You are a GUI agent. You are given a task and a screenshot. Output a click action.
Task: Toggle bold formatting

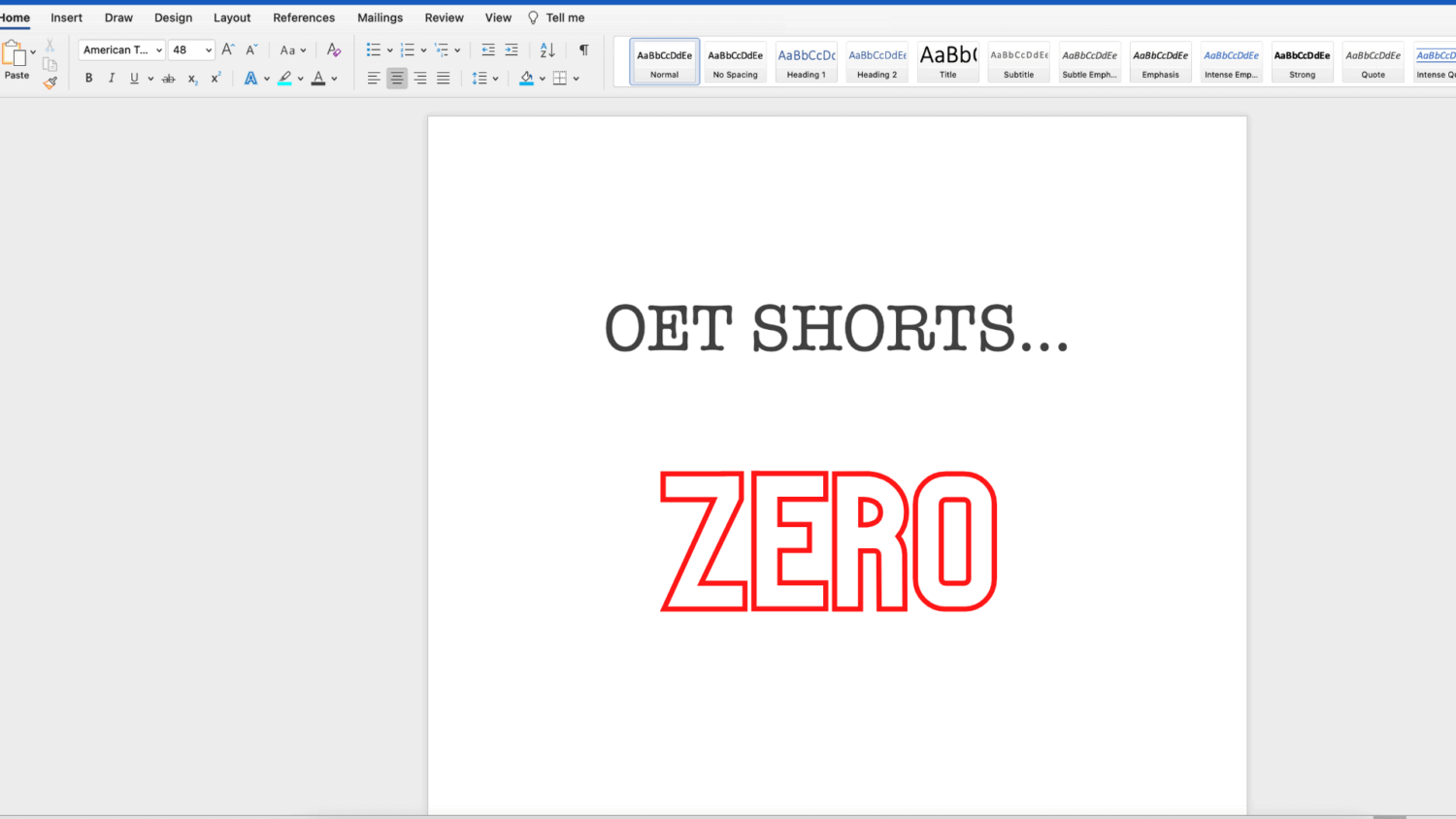point(88,78)
